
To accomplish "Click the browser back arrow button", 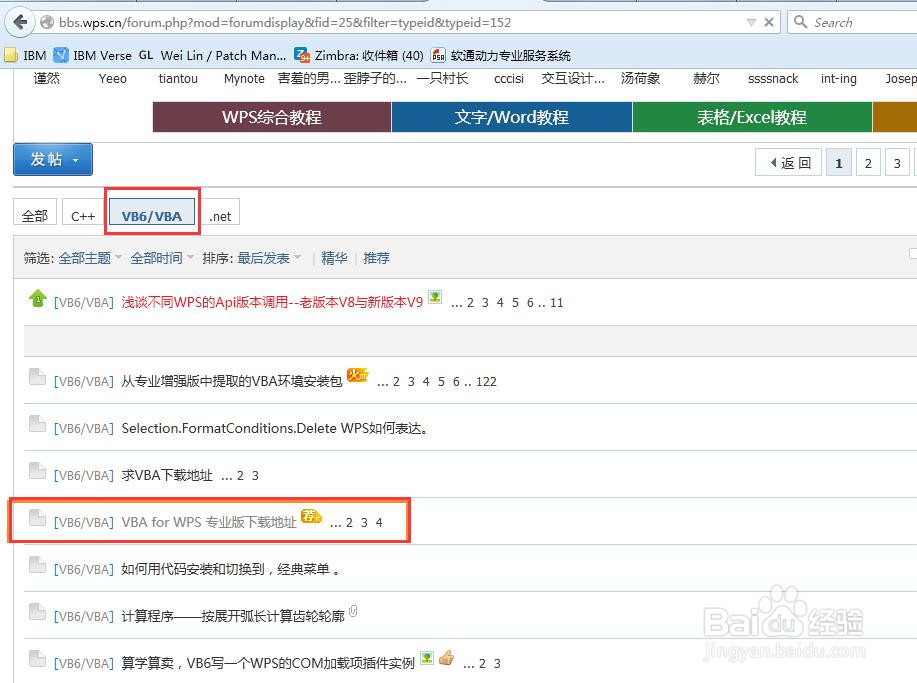I will (20, 22).
